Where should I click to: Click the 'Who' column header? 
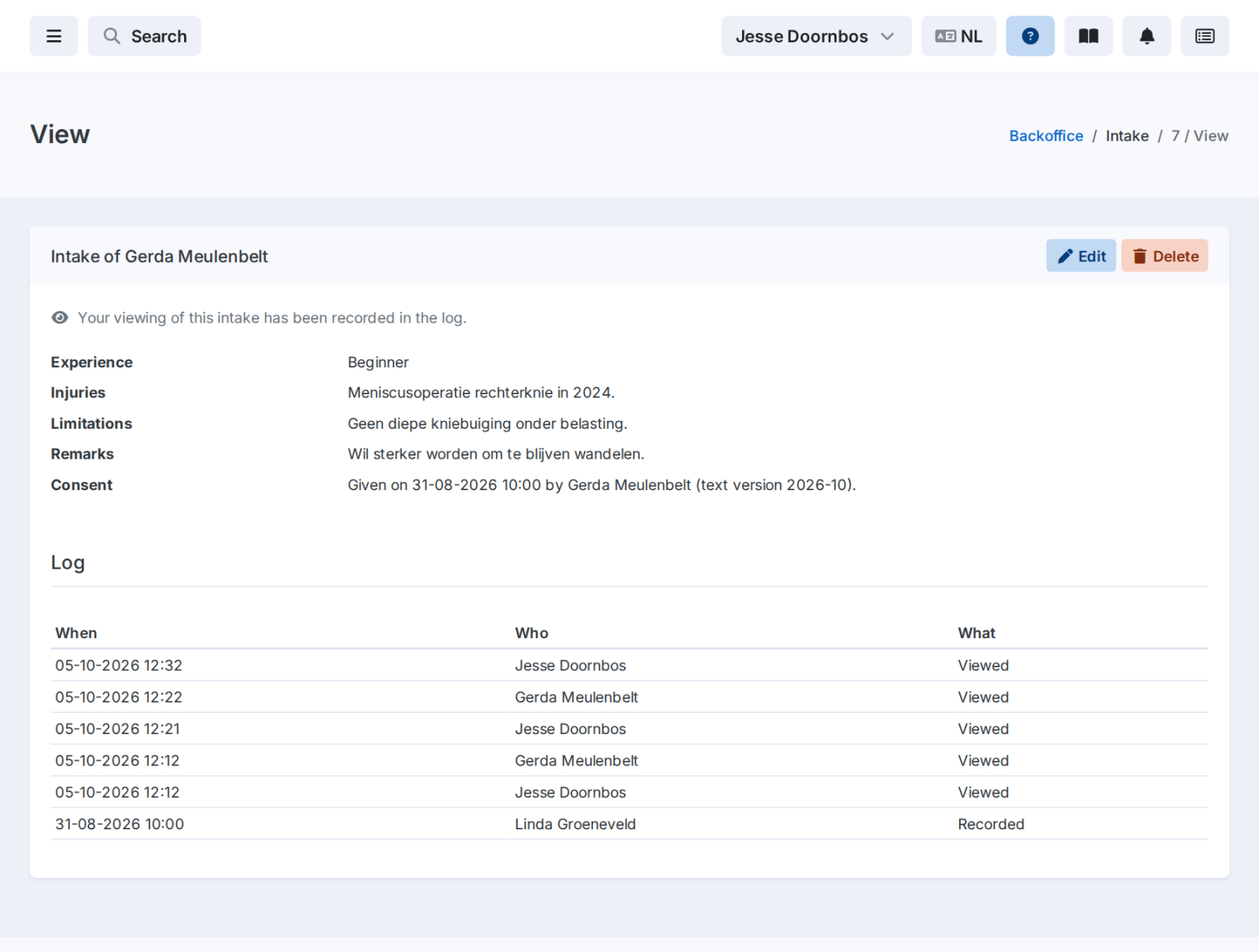pos(532,633)
